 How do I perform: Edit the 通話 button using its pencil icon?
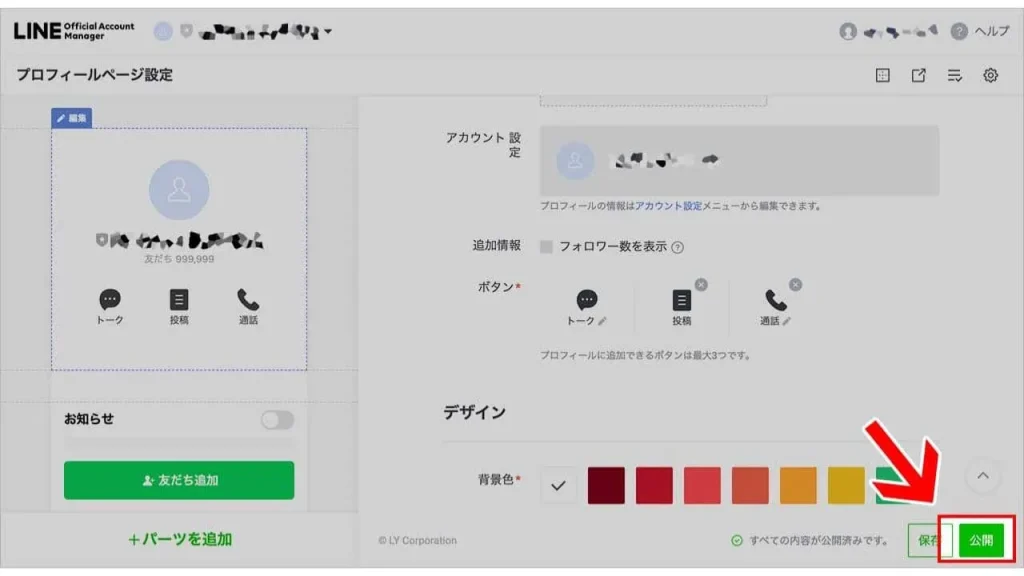(788, 320)
